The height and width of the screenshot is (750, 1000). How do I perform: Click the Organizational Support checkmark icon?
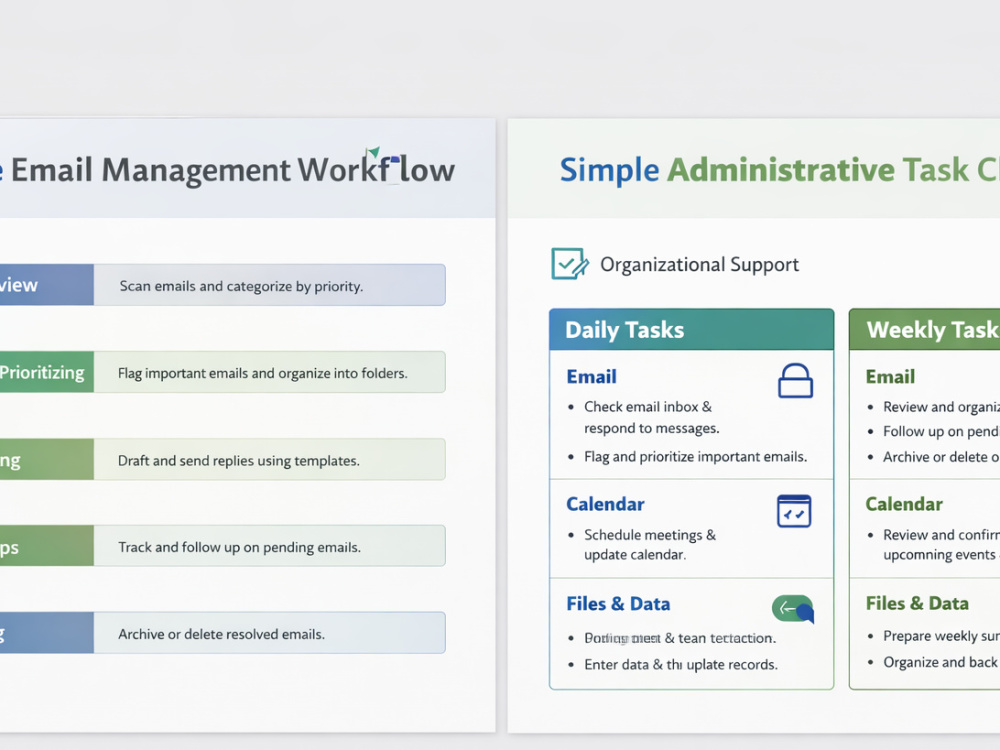click(x=570, y=263)
